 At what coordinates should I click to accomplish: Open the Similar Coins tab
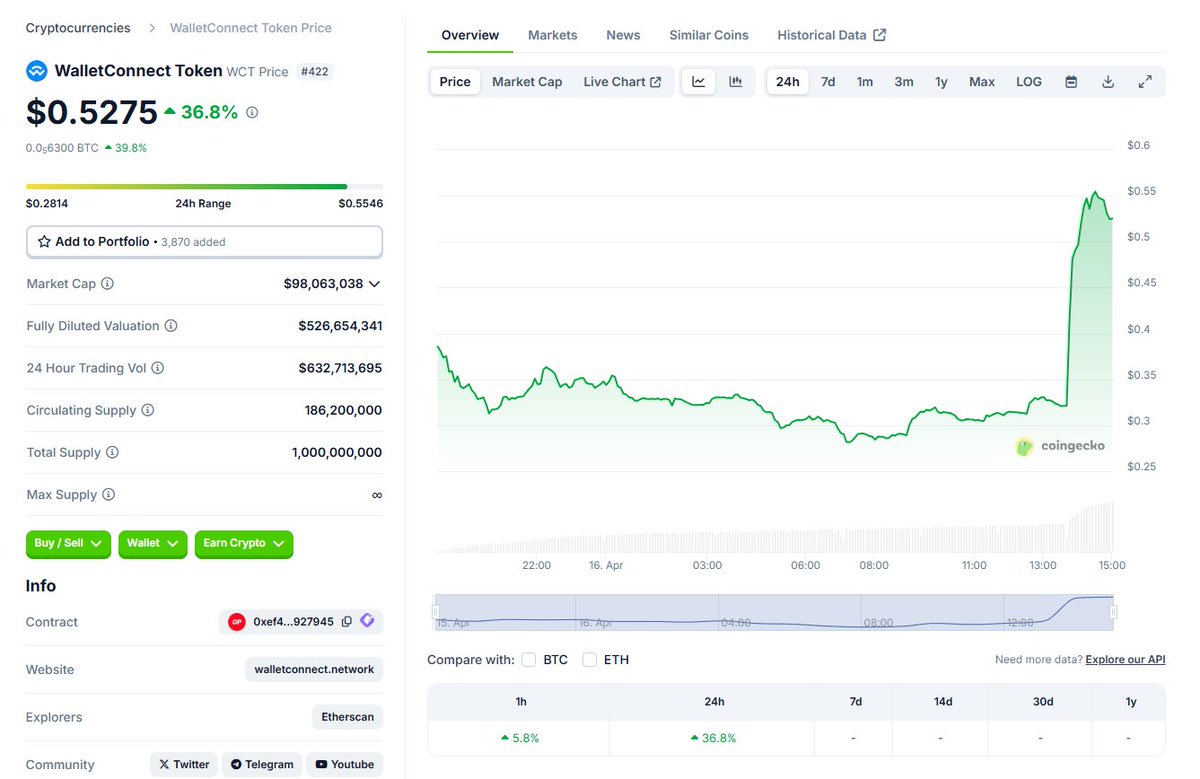pyautogui.click(x=709, y=35)
